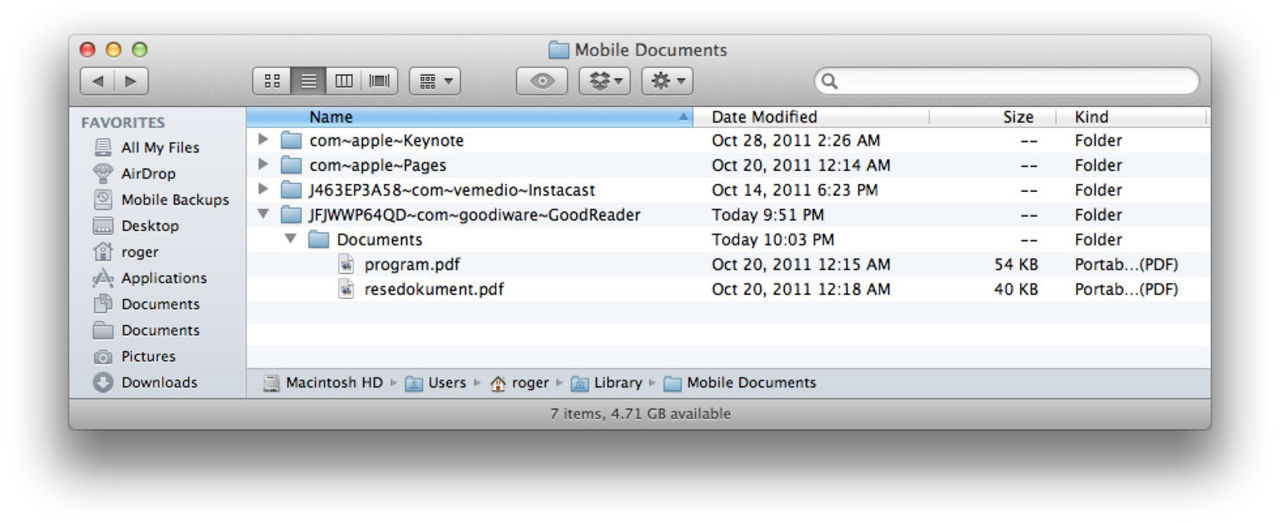Click the search magnifier icon

click(x=829, y=82)
